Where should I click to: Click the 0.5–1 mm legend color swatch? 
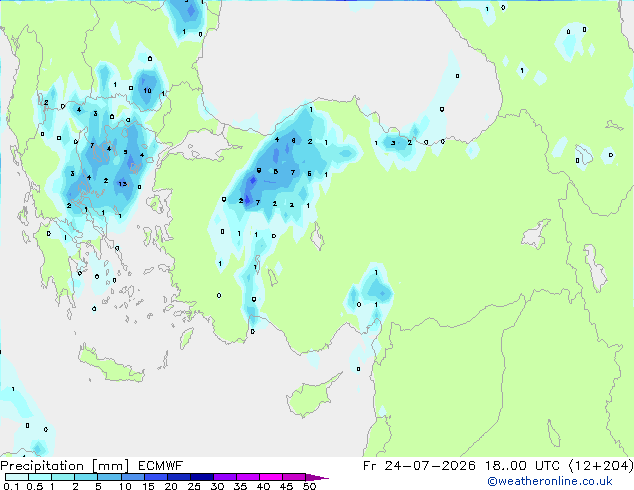click(x=40, y=477)
